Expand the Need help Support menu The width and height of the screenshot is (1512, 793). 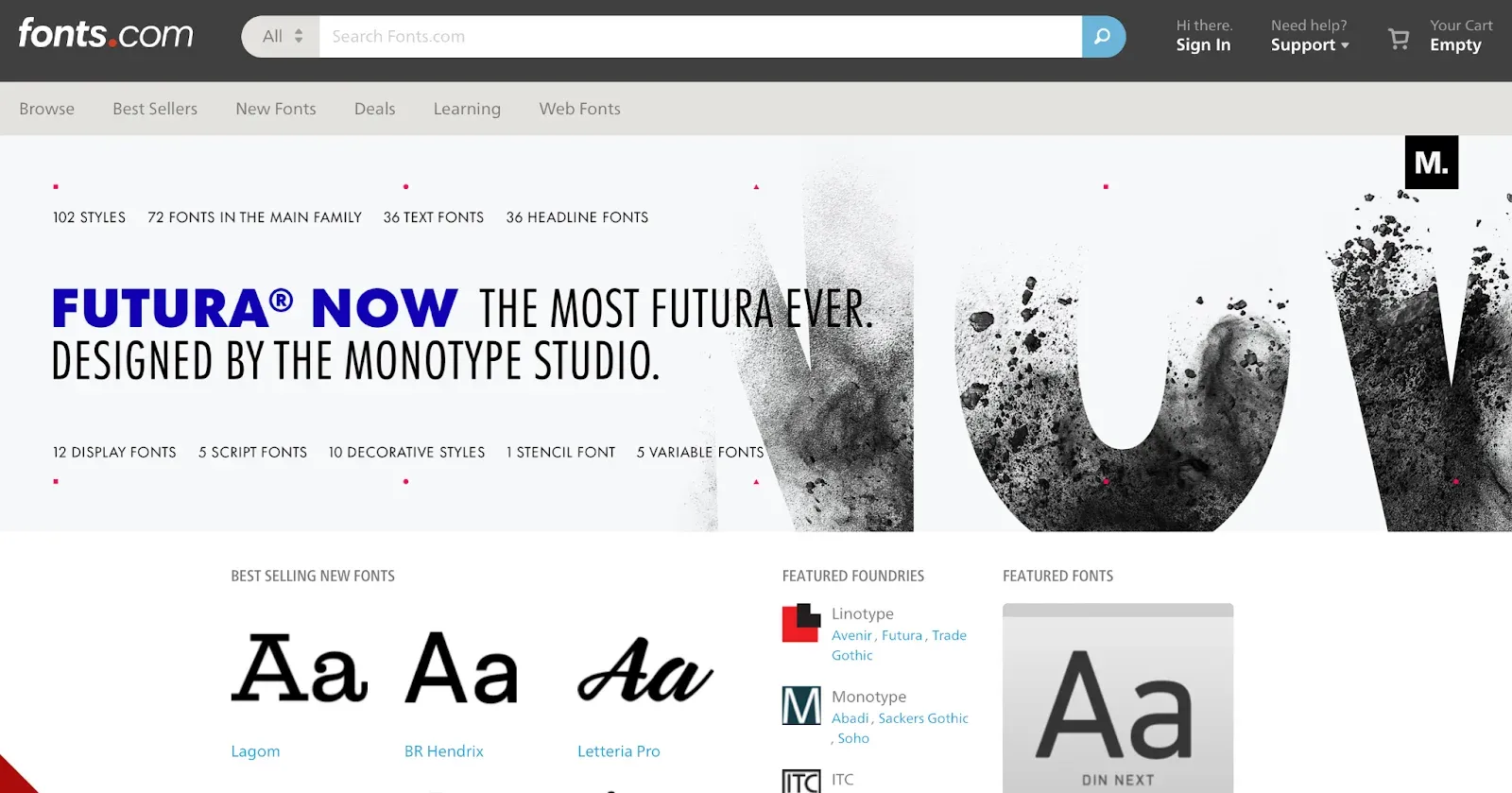(1309, 44)
